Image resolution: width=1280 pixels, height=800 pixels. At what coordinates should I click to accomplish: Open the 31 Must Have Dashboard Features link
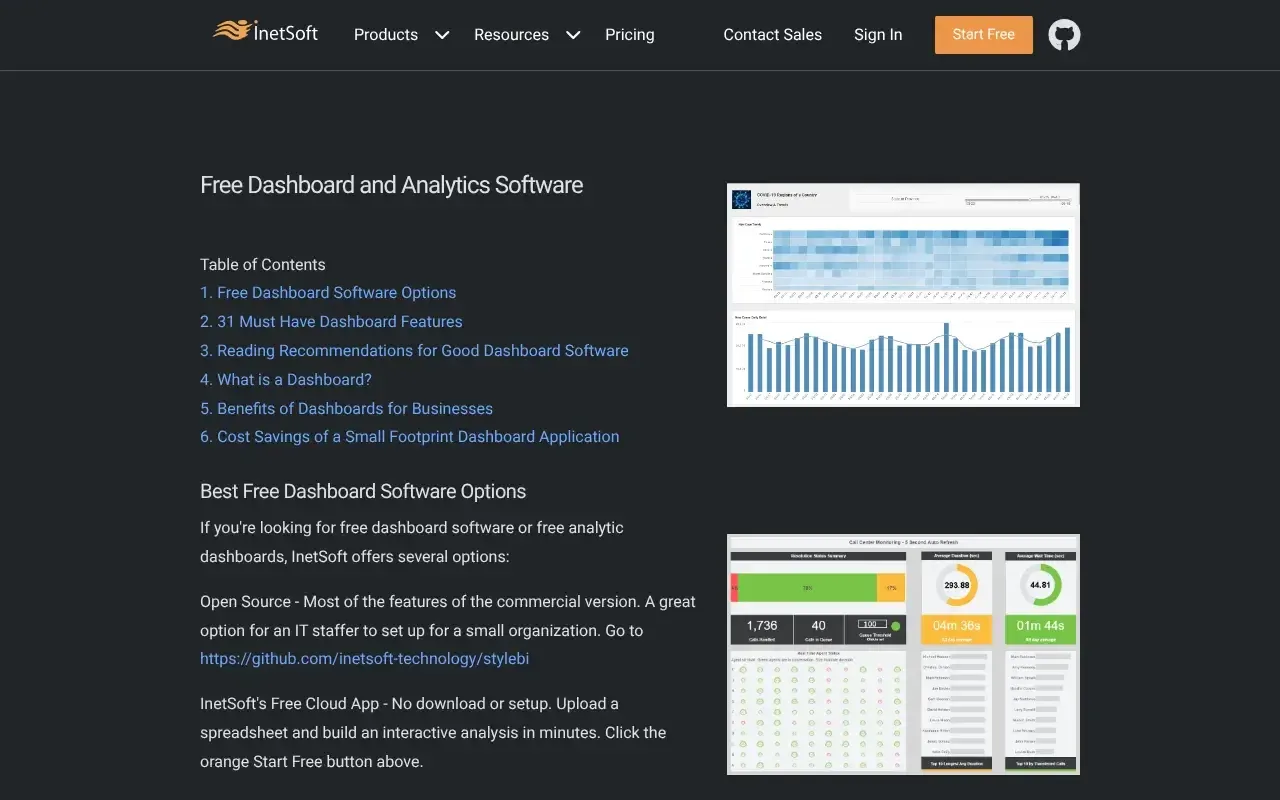point(331,321)
